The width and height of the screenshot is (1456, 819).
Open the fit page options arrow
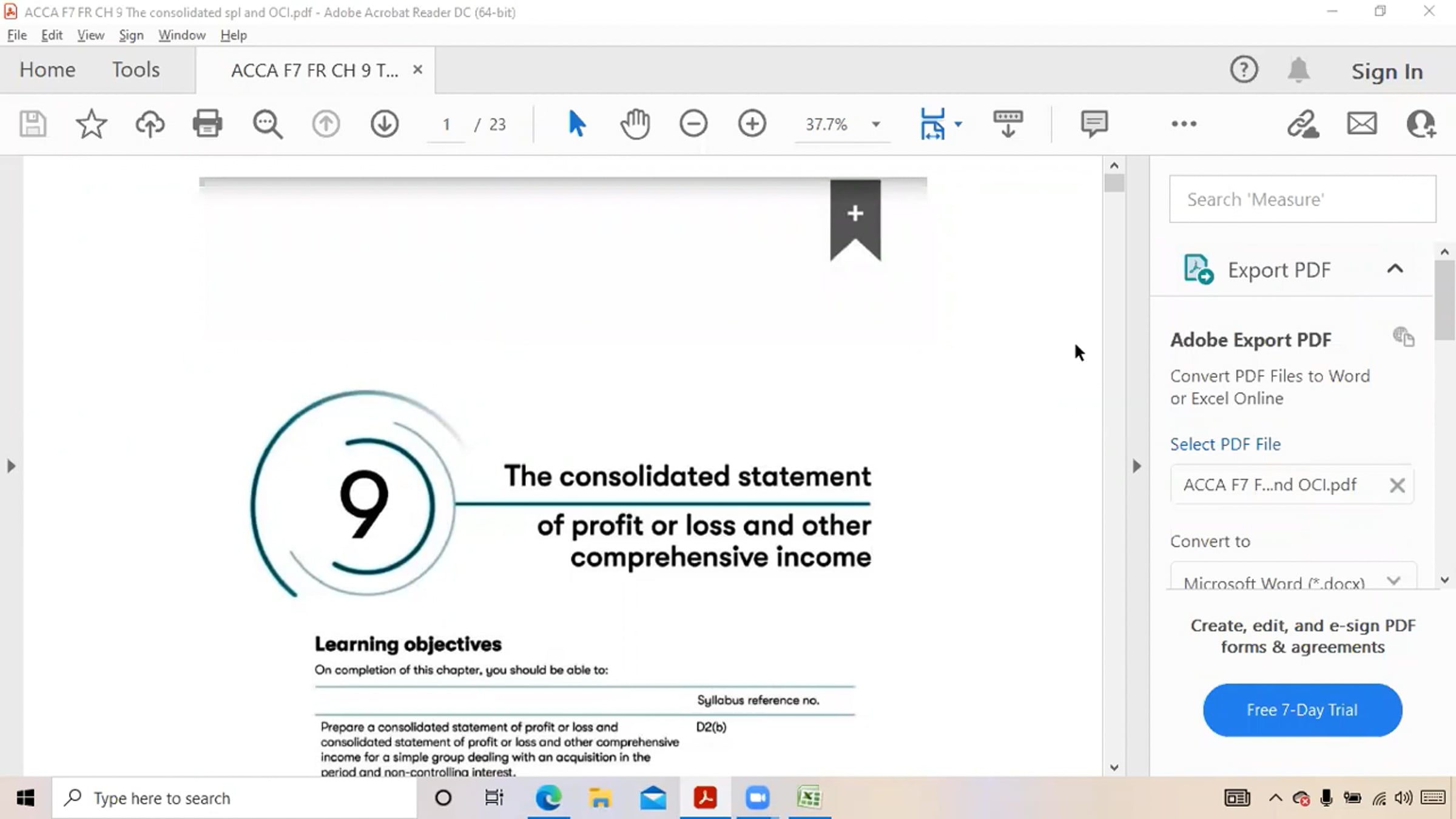click(x=959, y=124)
